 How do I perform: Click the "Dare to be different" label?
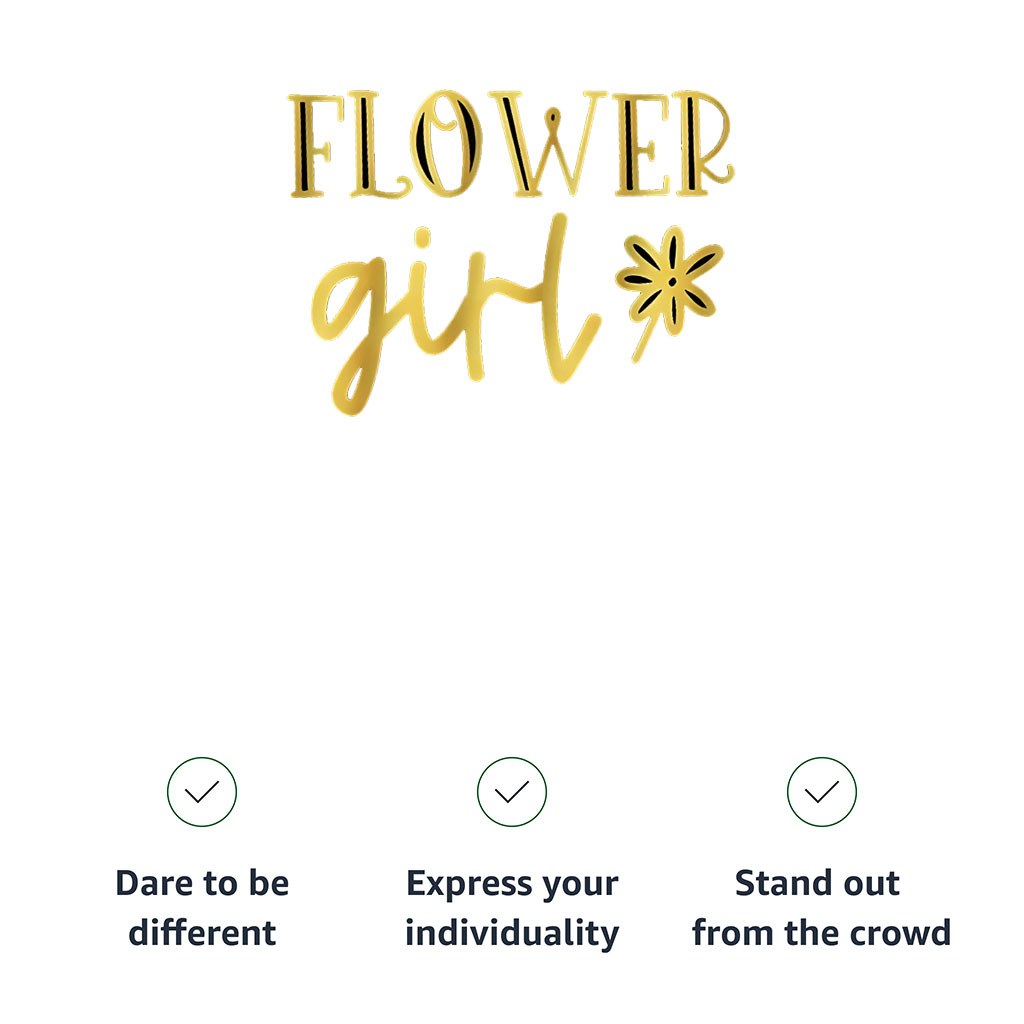pyautogui.click(x=202, y=908)
